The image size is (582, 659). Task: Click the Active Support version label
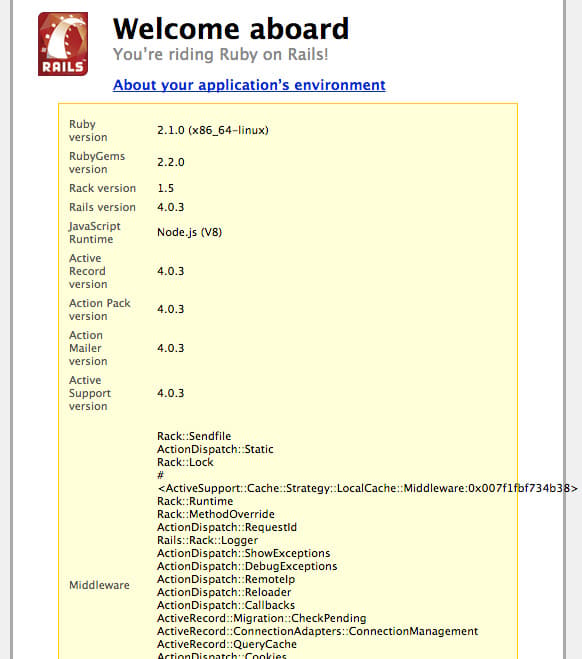(90, 393)
